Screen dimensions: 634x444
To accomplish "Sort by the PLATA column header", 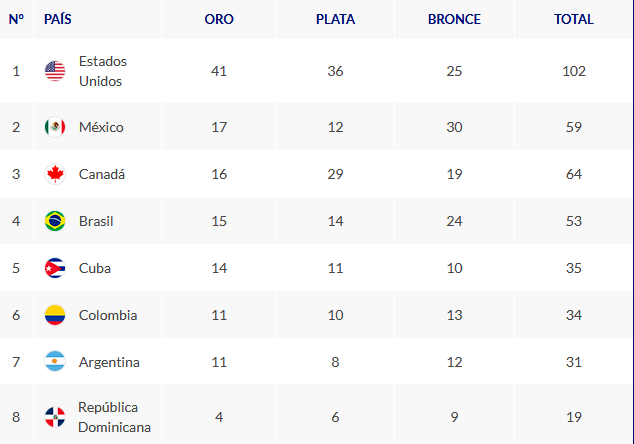I will tap(335, 19).
